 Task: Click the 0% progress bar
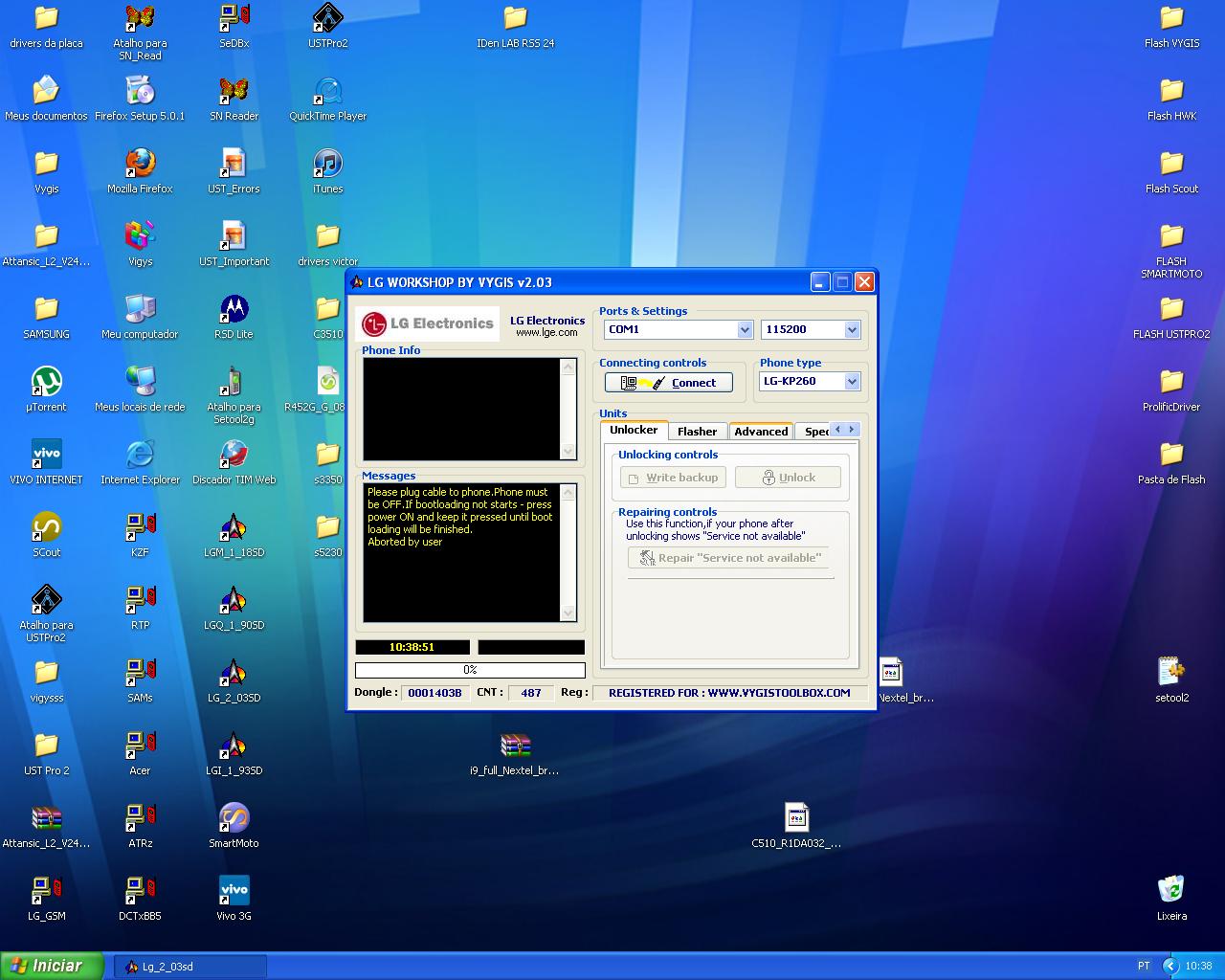(x=470, y=670)
